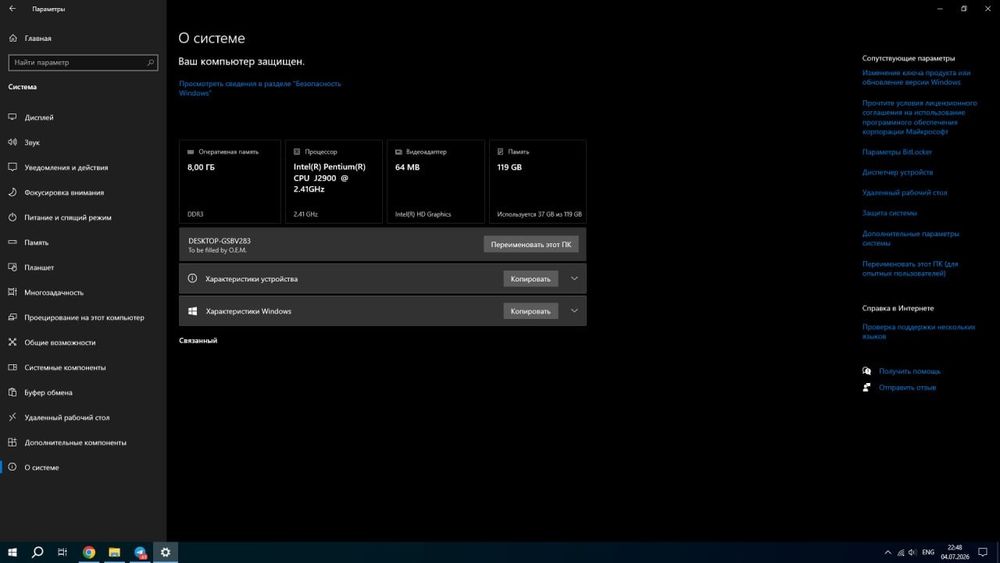Open the Получить помощь chat icon
This screenshot has width=1000, height=563.
[x=867, y=371]
